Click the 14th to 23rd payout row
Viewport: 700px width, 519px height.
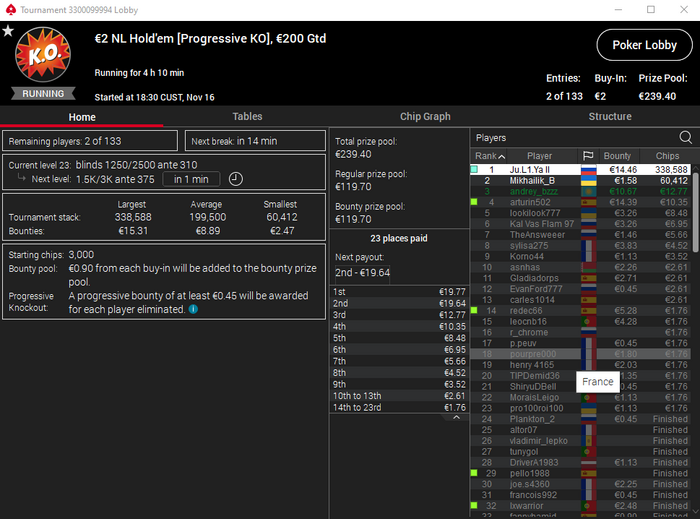click(x=399, y=407)
